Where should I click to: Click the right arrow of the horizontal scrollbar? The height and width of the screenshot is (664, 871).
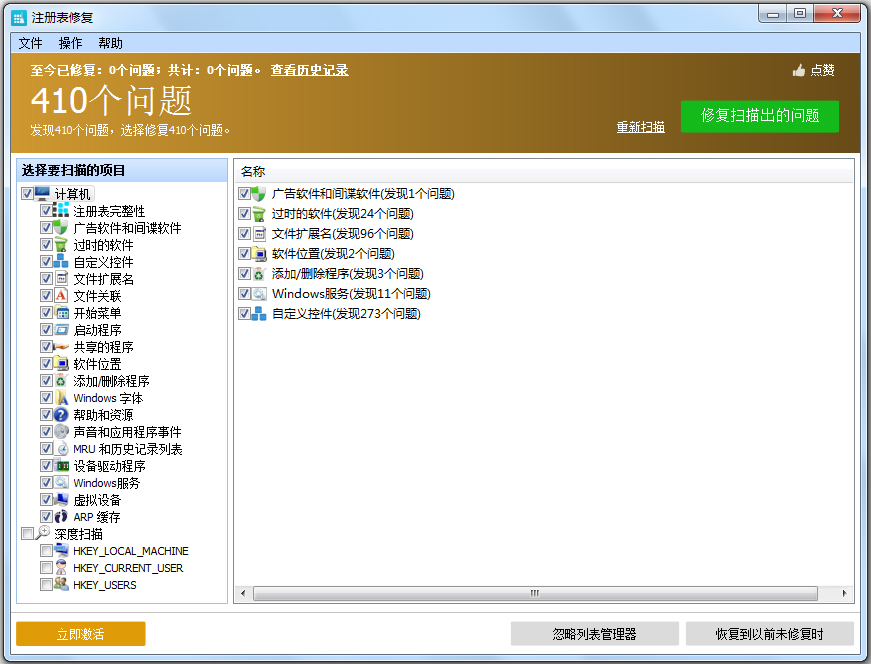coord(846,594)
